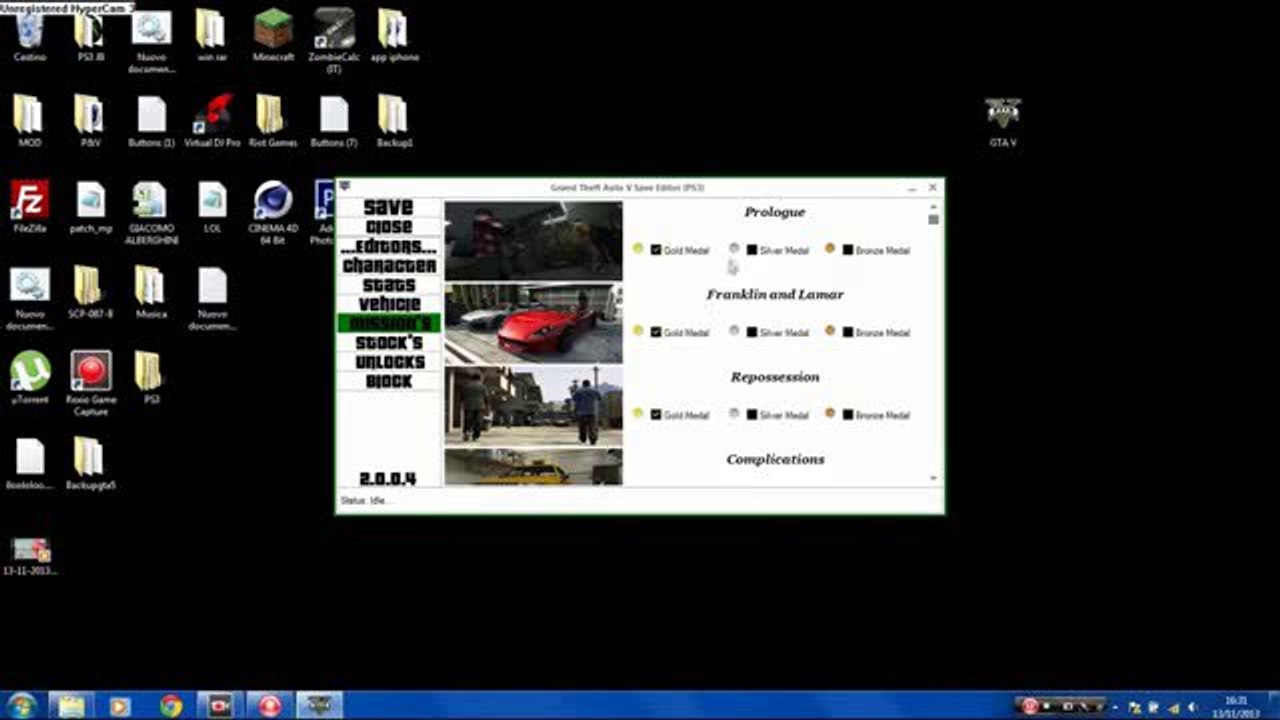Screen dimensions: 1280x720
Task: Toggle the Prologue Bronze Medal checkbox
Action: [848, 250]
